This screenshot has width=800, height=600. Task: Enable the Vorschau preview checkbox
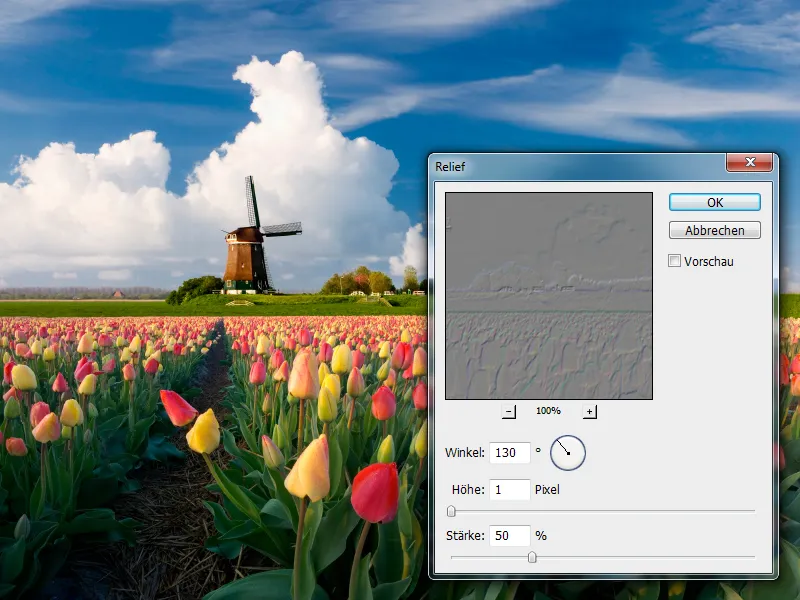pos(674,261)
